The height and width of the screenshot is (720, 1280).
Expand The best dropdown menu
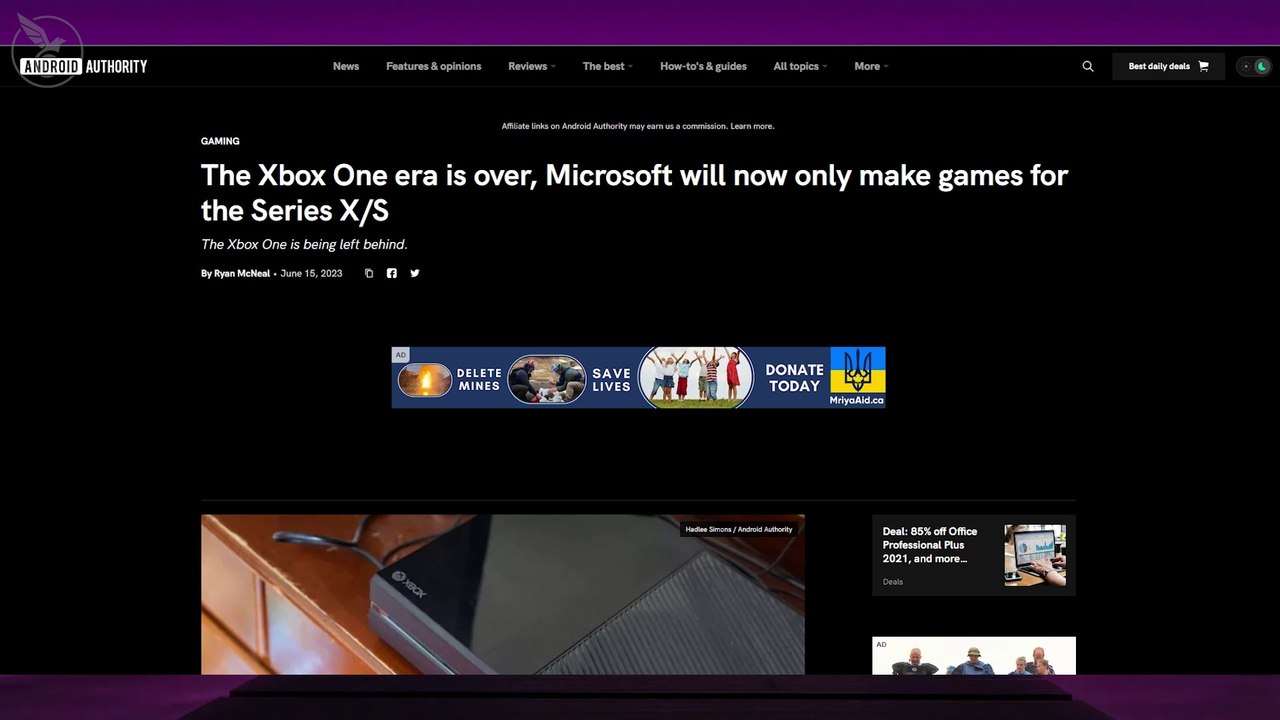click(608, 66)
